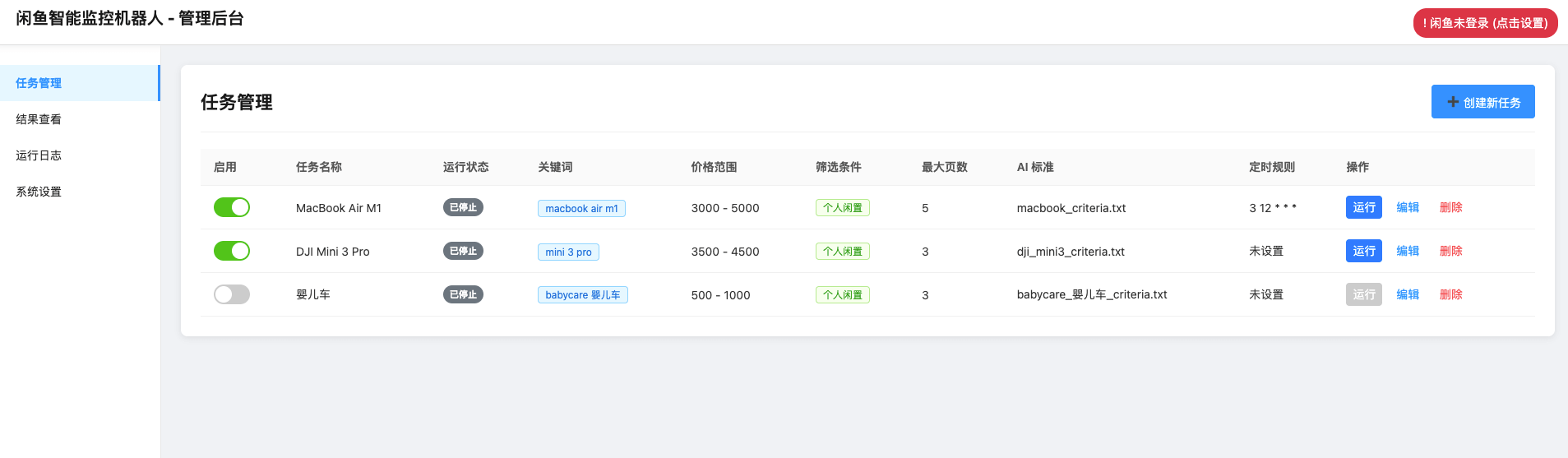Open the 任务管理 sidebar menu

pos(39,83)
